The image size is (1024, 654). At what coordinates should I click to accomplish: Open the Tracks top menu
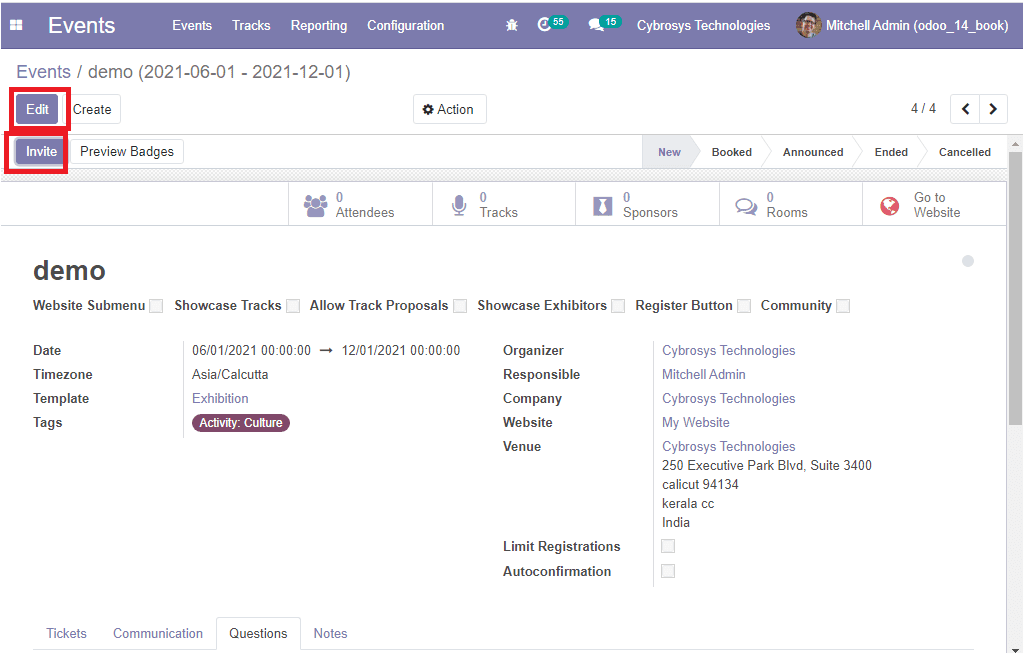click(x=251, y=25)
